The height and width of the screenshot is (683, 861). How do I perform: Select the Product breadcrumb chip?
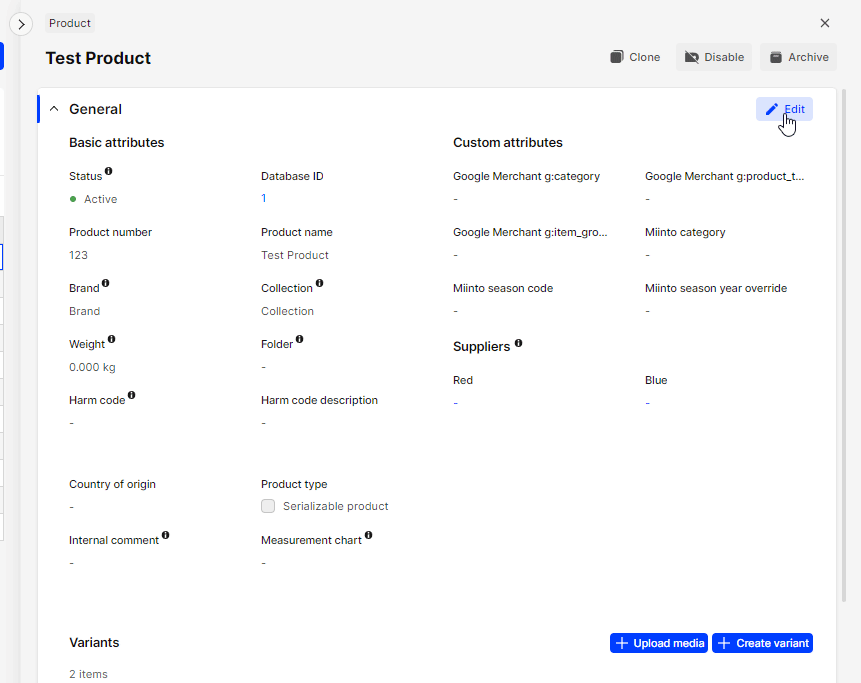69,22
